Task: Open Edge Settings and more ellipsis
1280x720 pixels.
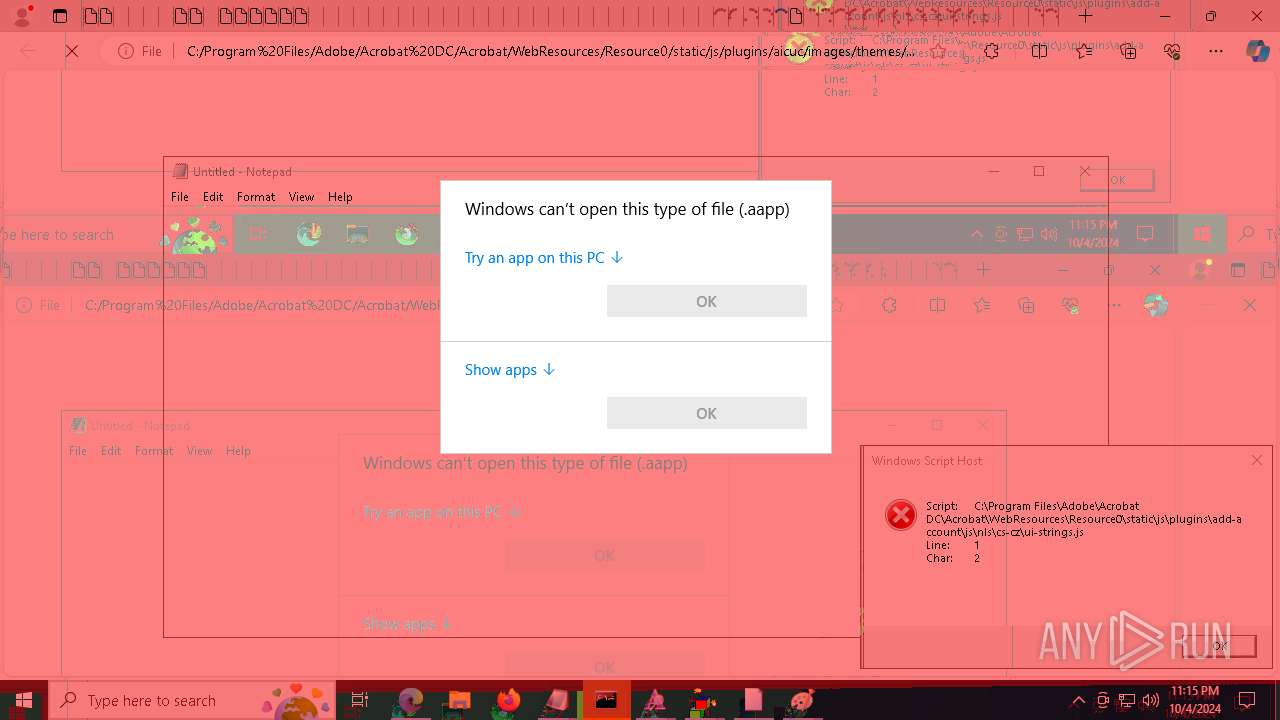Action: [x=1216, y=51]
